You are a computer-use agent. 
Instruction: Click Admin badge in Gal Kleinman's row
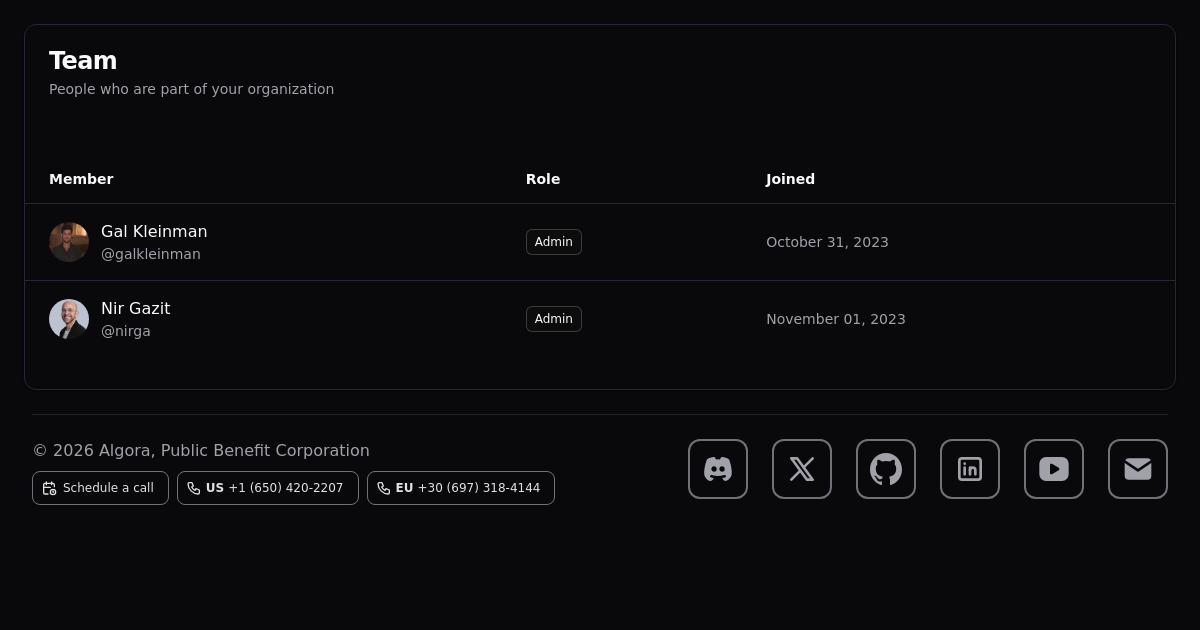pyautogui.click(x=553, y=242)
